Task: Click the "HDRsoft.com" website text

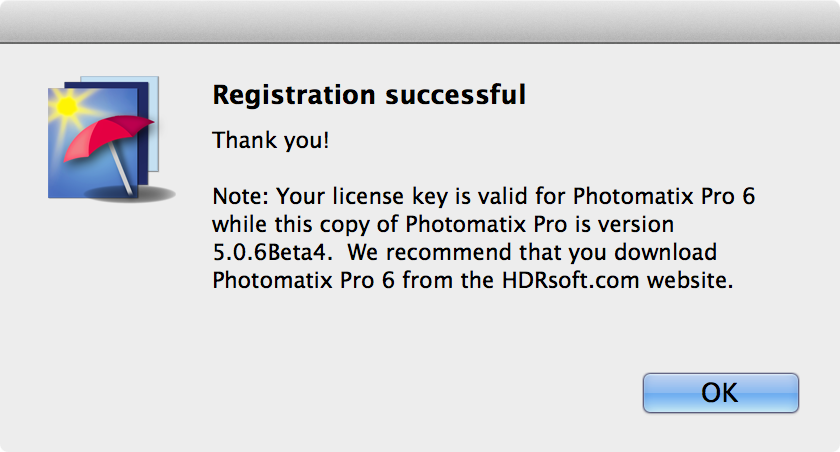Action: coord(571,280)
